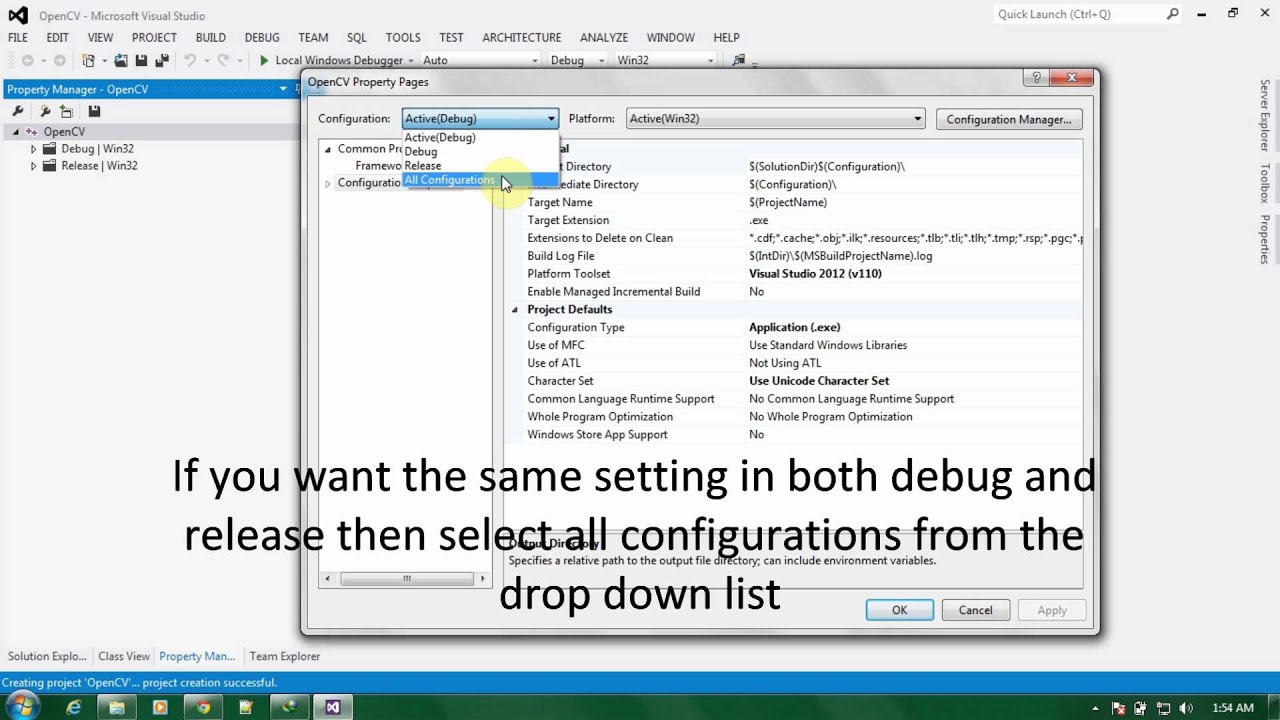Click the Configuration Manager button
Image resolution: width=1280 pixels, height=720 pixels.
(x=1009, y=119)
